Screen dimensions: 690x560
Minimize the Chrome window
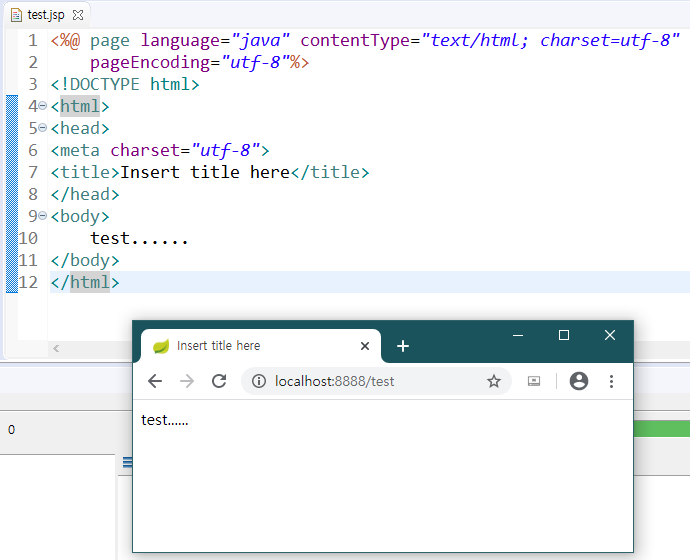pos(518,336)
